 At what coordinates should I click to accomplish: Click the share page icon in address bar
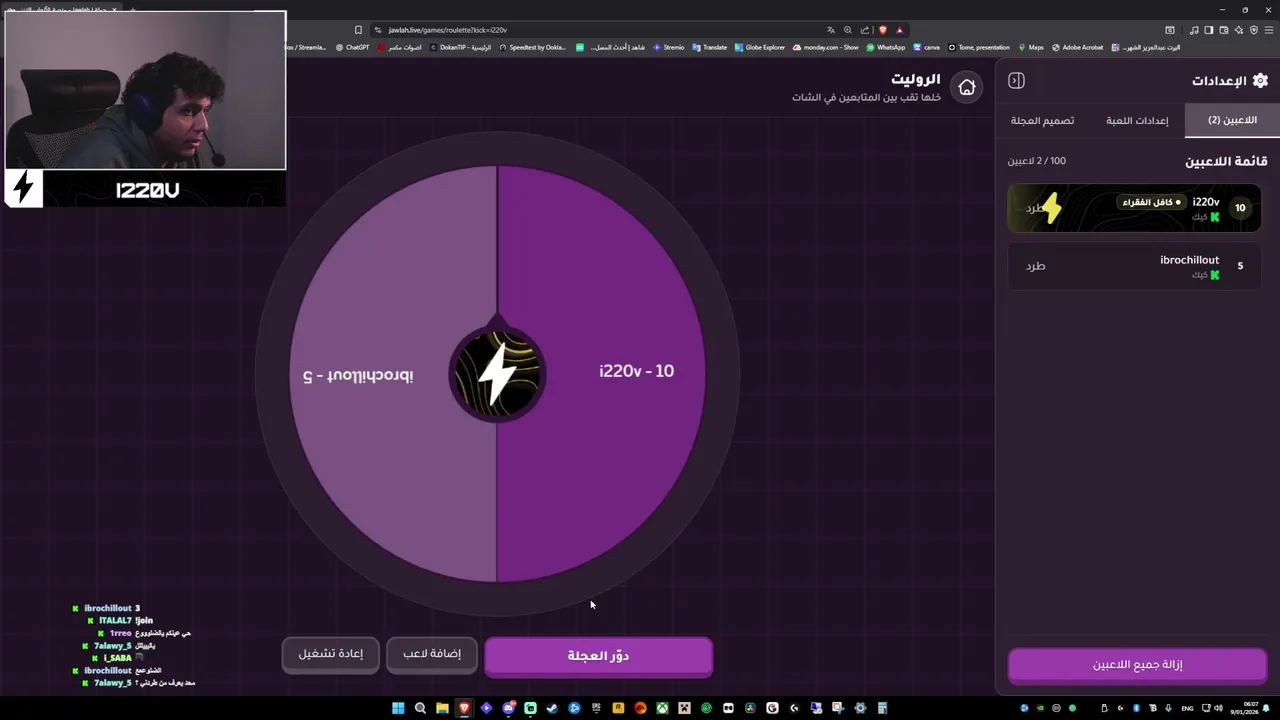click(865, 30)
